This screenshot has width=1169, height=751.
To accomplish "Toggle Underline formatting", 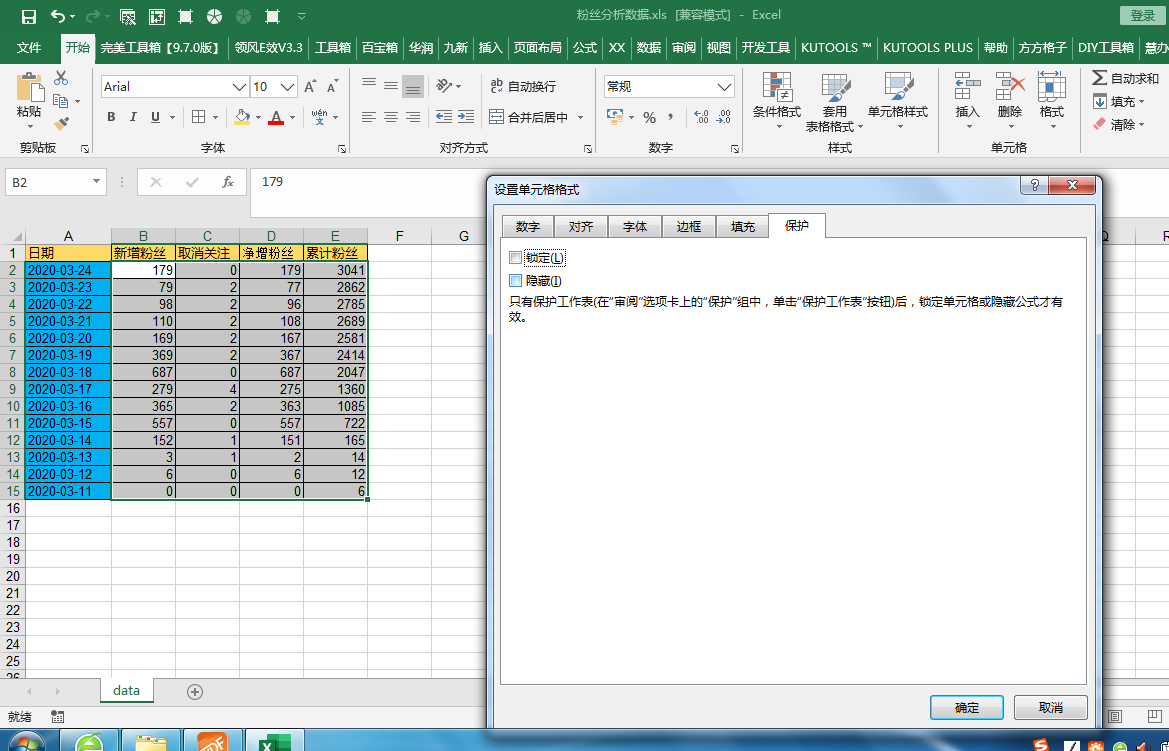I will coord(155,117).
